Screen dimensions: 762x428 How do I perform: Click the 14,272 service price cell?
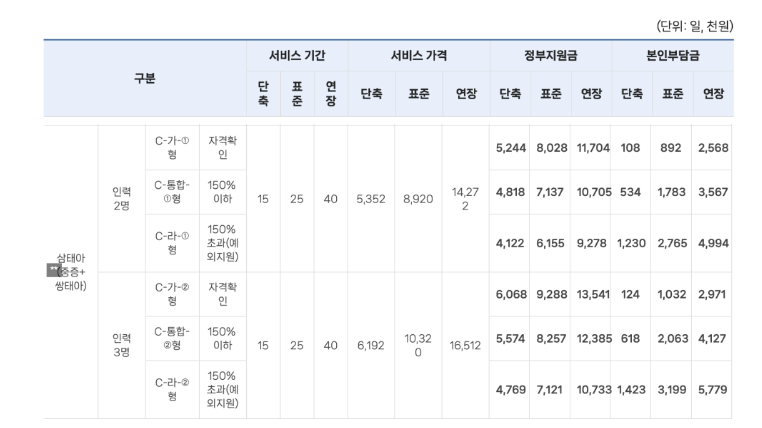[466, 198]
